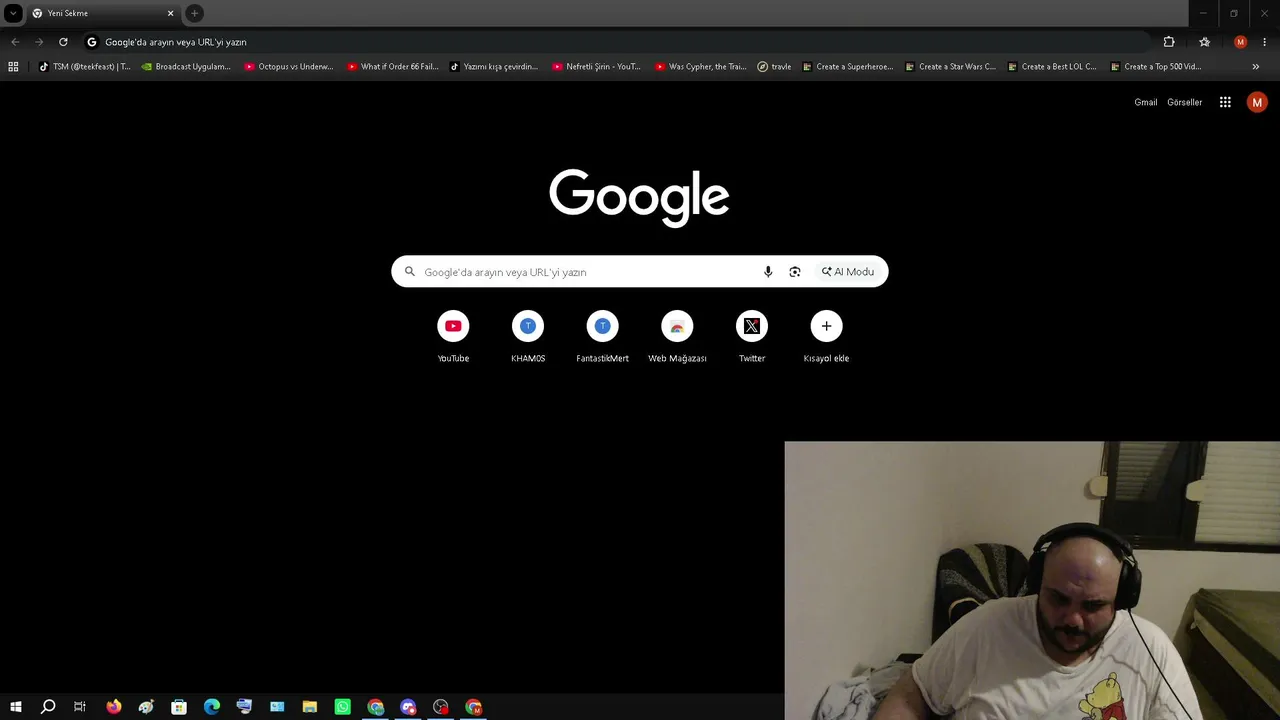Viewport: 1280px width, 720px height.
Task: Launch Firefox from the taskbar
Action: [114, 707]
